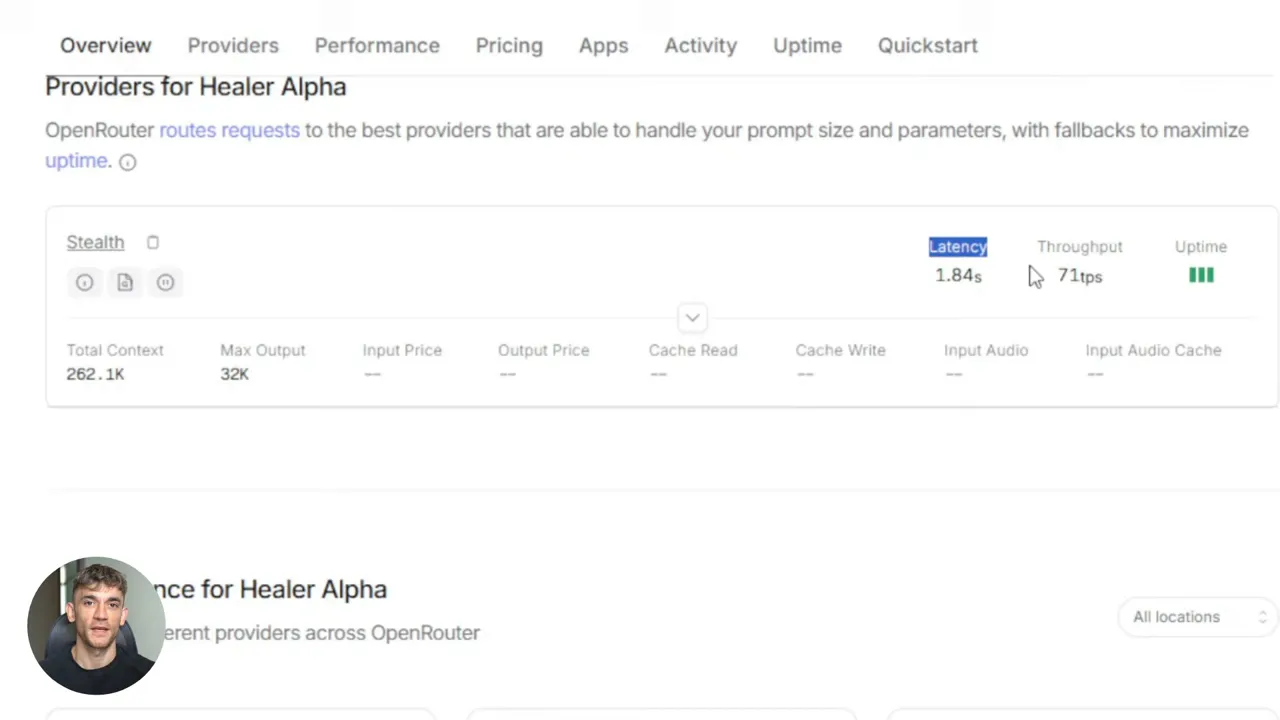
Task: Click the Input Price label
Action: click(402, 350)
